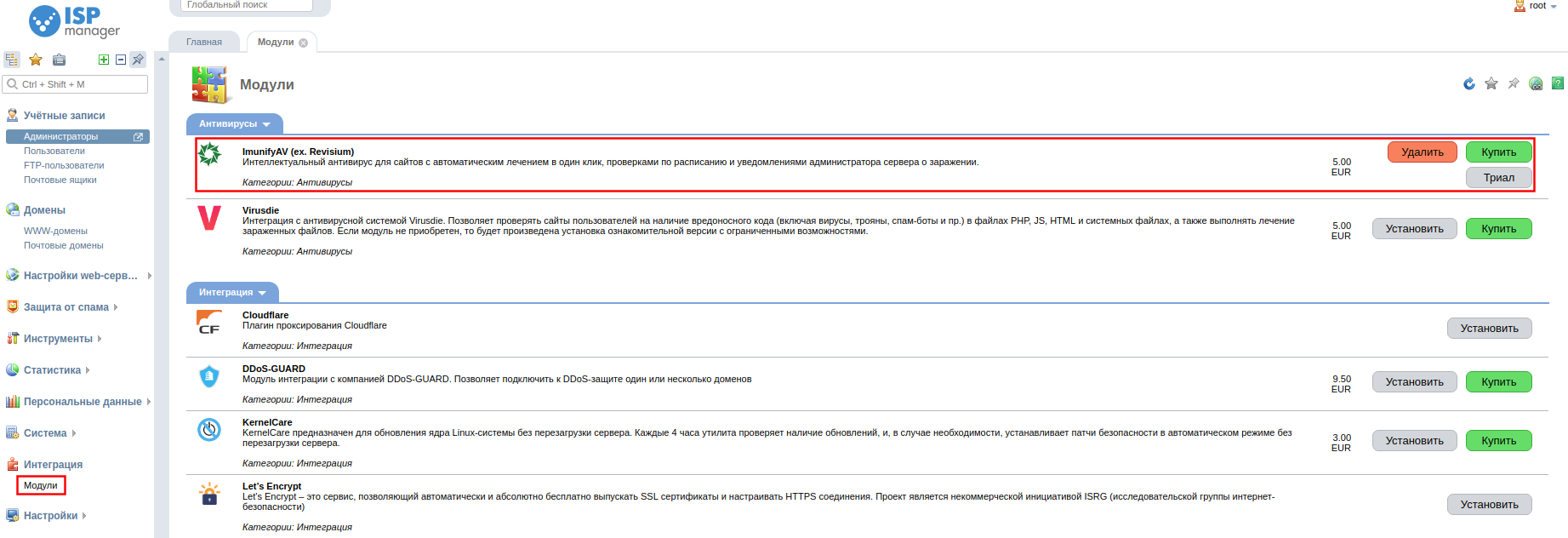Add page to favorites via gray star
The image size is (1568, 538).
pyautogui.click(x=1491, y=83)
